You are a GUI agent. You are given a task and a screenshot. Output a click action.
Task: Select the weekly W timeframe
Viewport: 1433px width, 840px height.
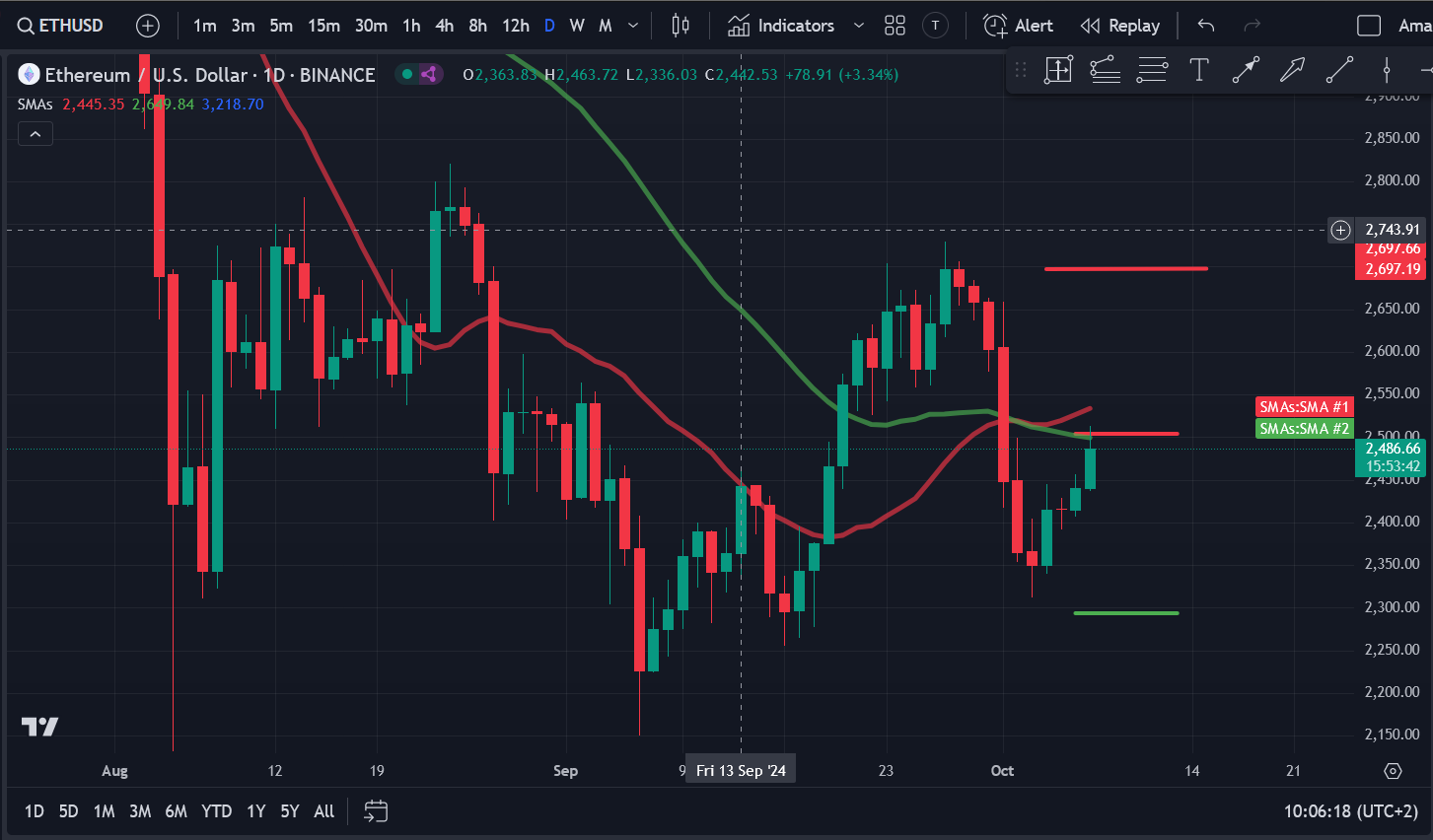577,26
